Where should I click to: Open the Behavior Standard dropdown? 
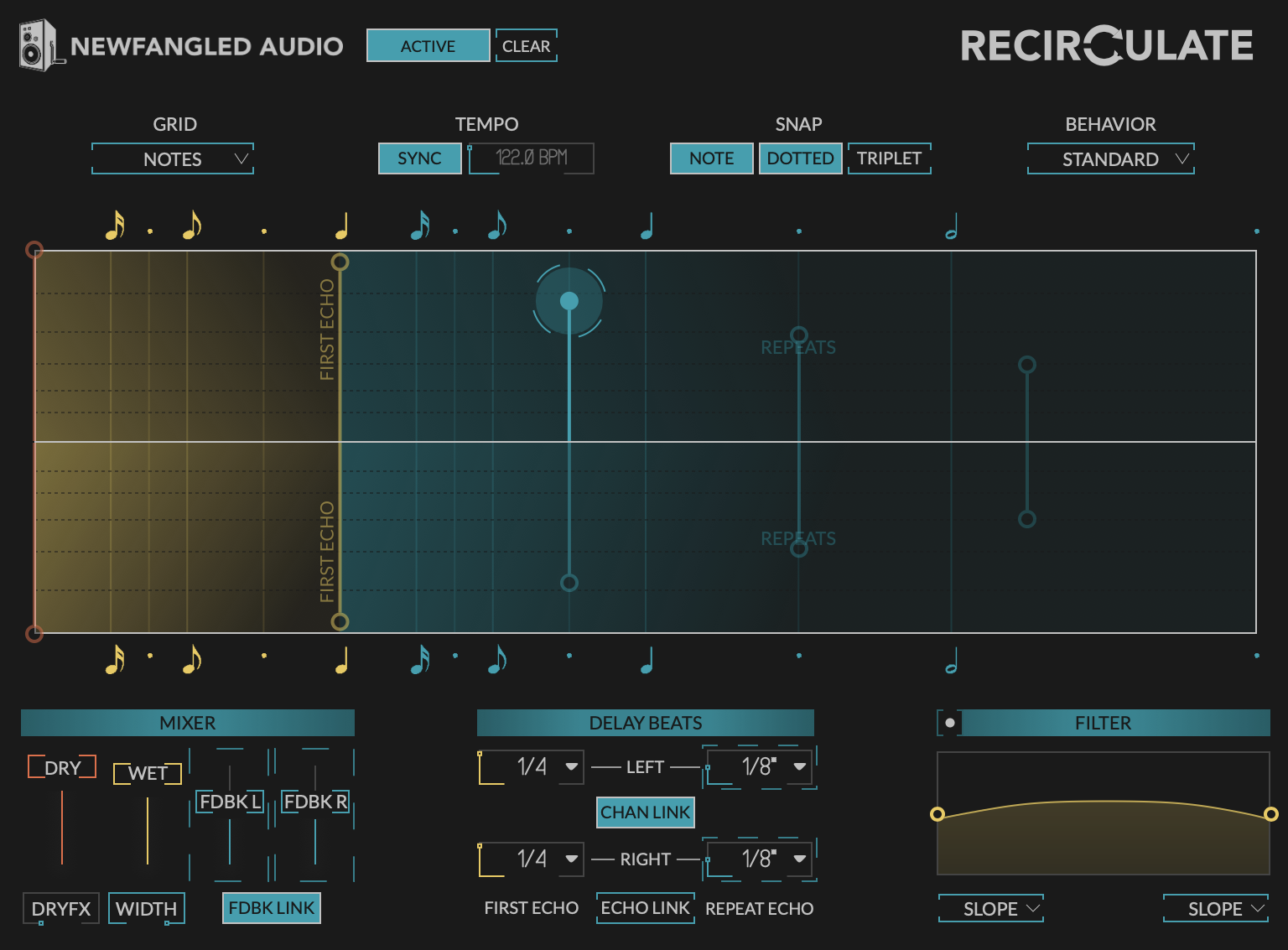tap(1111, 158)
